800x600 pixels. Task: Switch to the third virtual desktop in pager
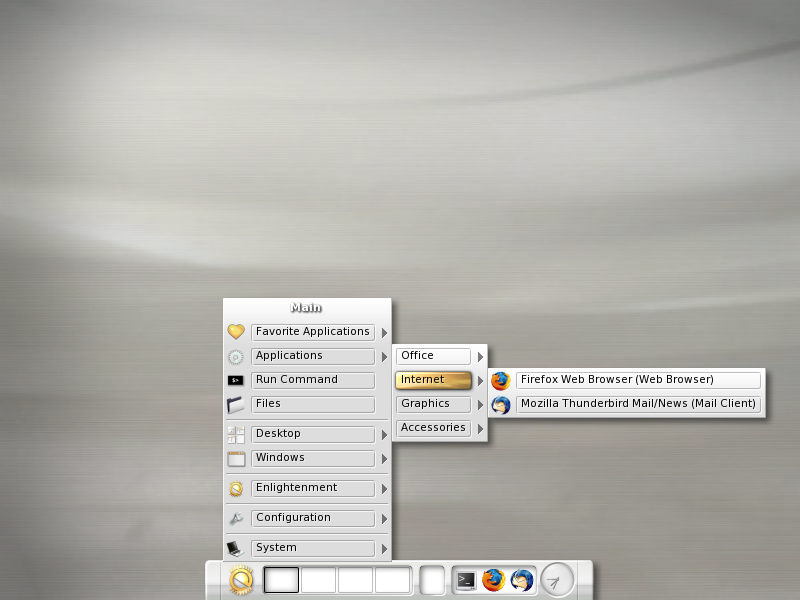click(x=355, y=580)
